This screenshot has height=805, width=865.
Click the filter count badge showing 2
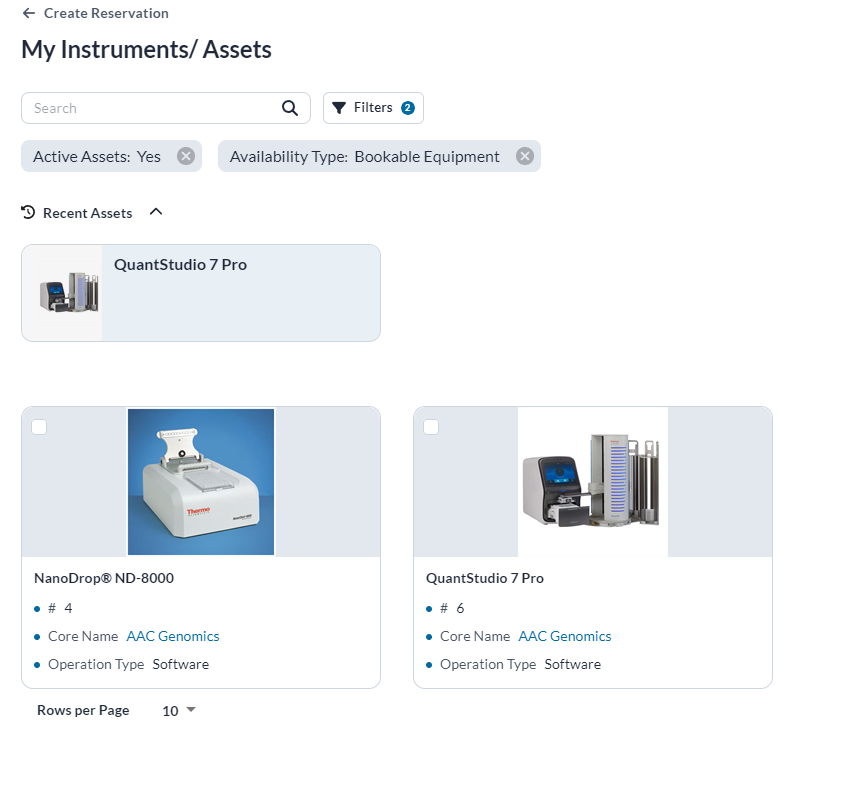408,108
